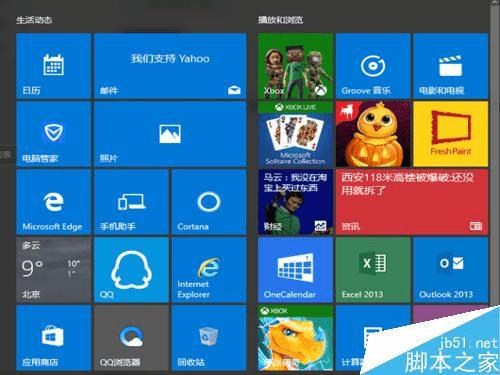Image resolution: width=500 pixels, height=375 pixels.
Task: Launch the Excel 2013 tile
Action: [373, 270]
